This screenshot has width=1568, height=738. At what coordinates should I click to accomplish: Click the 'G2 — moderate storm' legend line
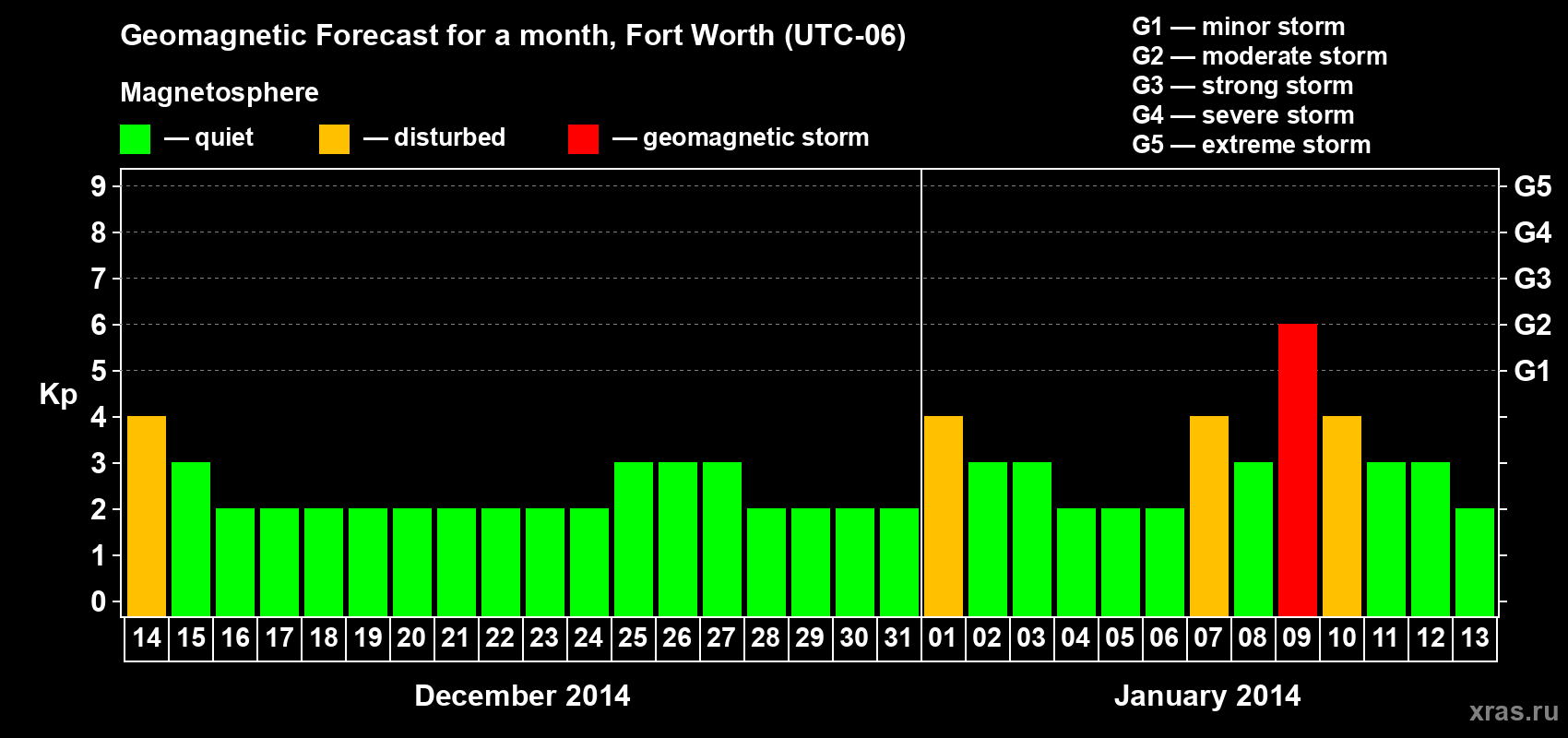pyautogui.click(x=1259, y=56)
